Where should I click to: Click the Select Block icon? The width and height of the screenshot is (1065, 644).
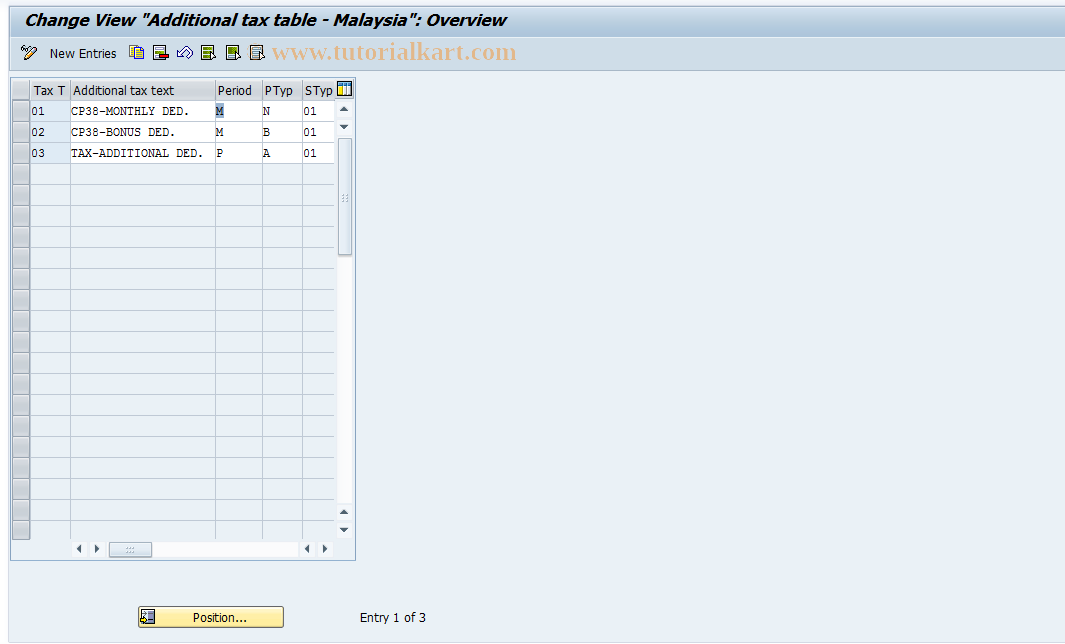coord(233,53)
